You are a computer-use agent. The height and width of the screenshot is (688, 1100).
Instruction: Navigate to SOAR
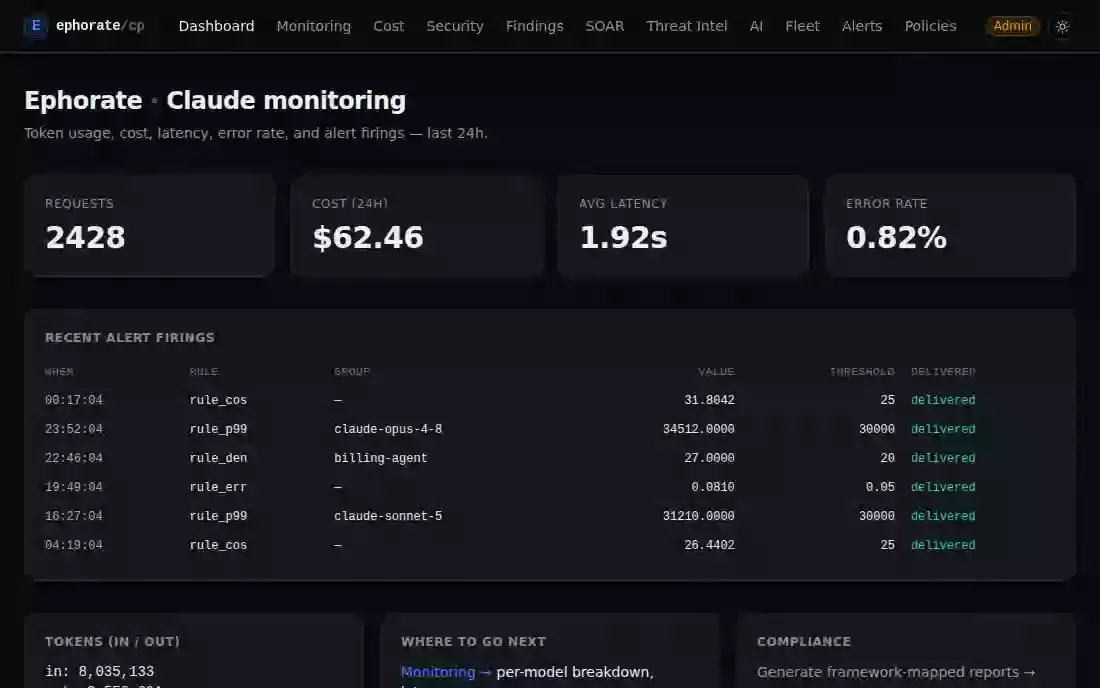pyautogui.click(x=605, y=26)
